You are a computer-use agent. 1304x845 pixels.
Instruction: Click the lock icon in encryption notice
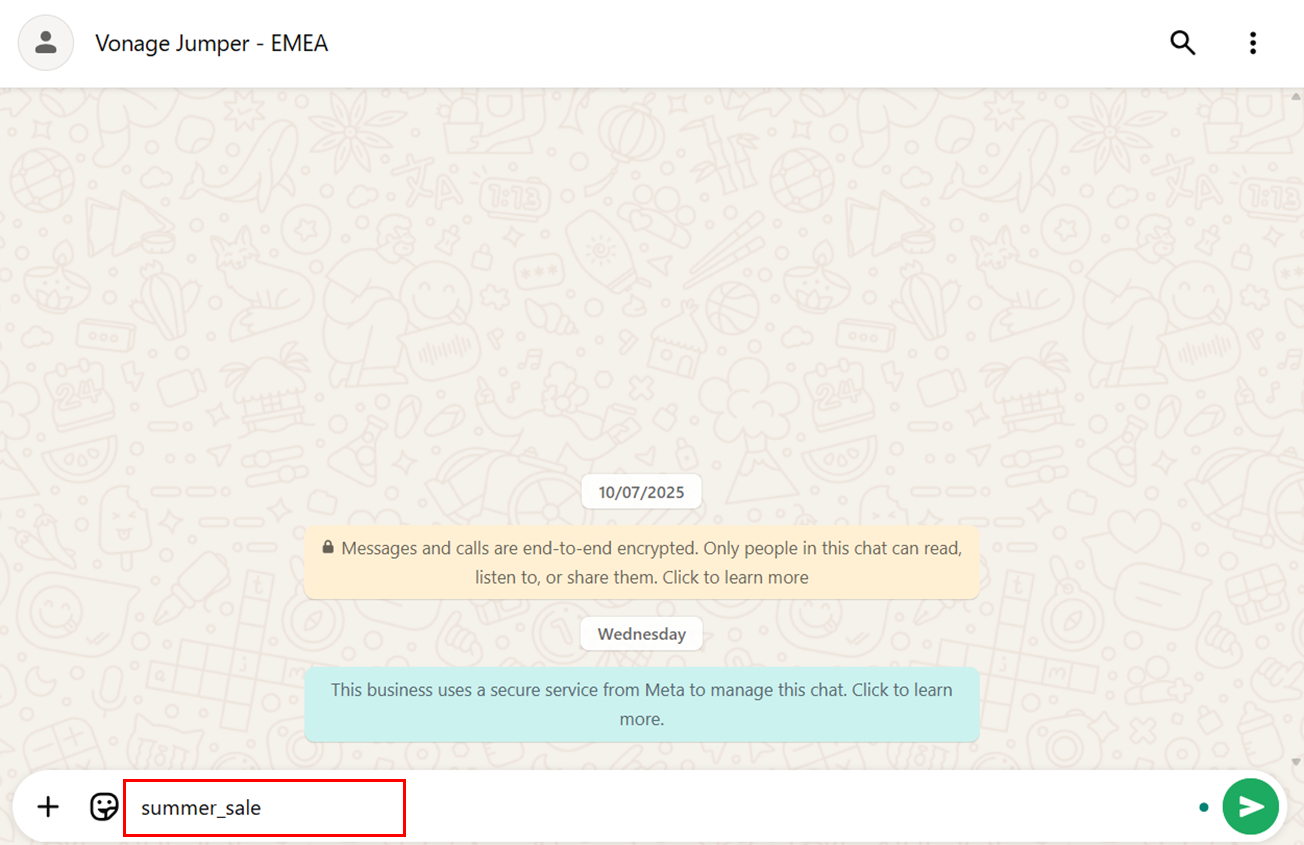pos(327,548)
